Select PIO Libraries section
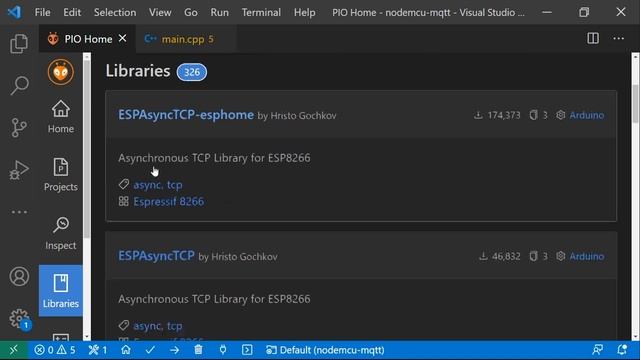 61,291
